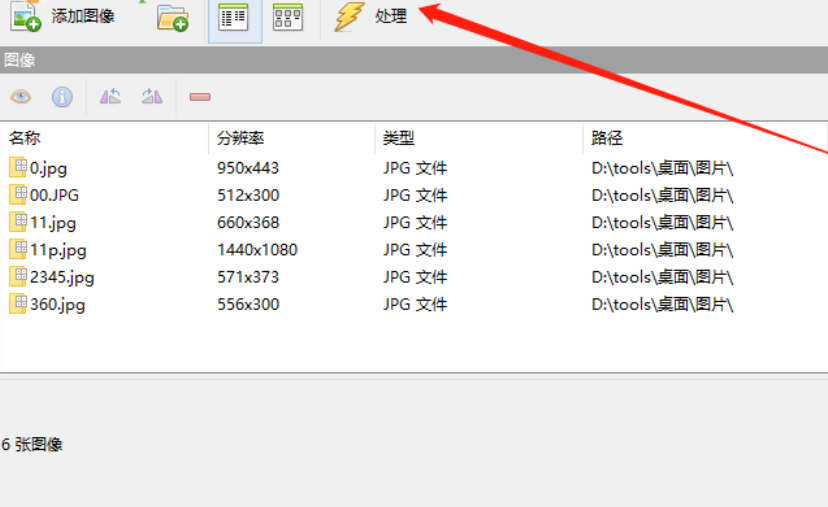The image size is (828, 507).
Task: Click the 6 张图像 status text
Action: pyautogui.click(x=32, y=445)
